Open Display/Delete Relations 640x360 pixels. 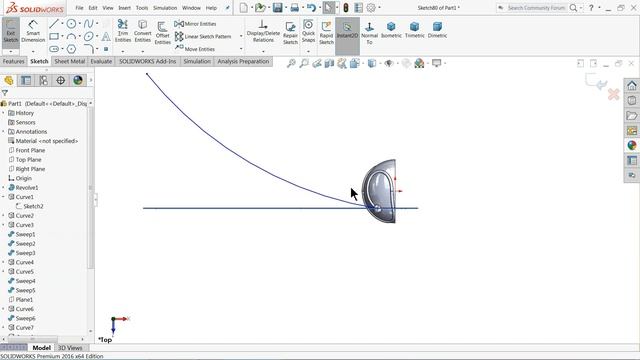pyautogui.click(x=263, y=31)
